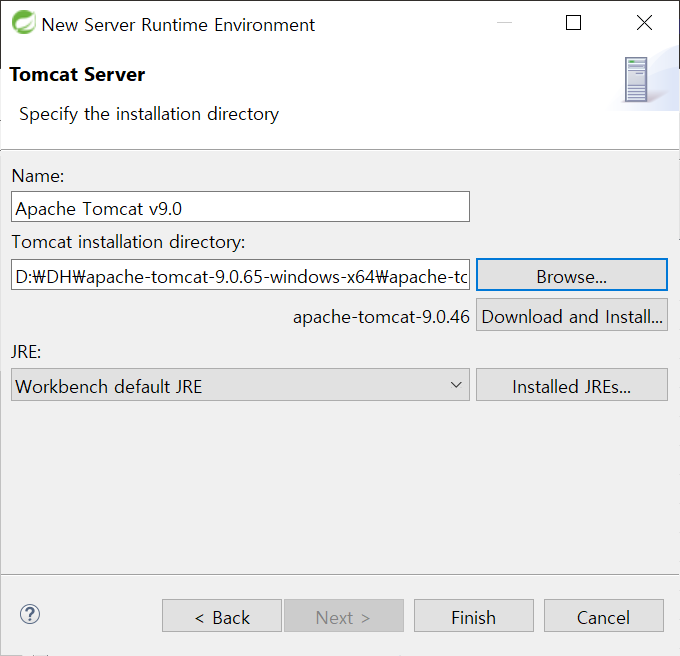
Task: Click the 'Tomcat installation directory:' label
Action: [128, 242]
